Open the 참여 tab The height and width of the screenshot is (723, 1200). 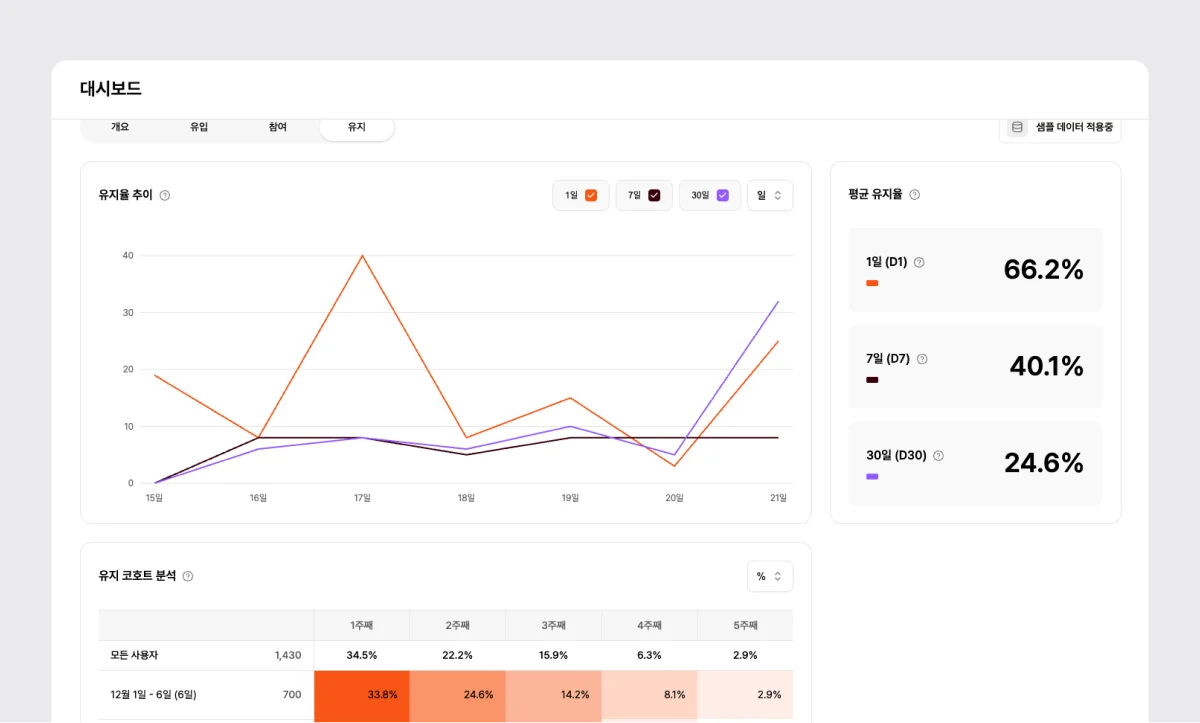[x=277, y=127]
